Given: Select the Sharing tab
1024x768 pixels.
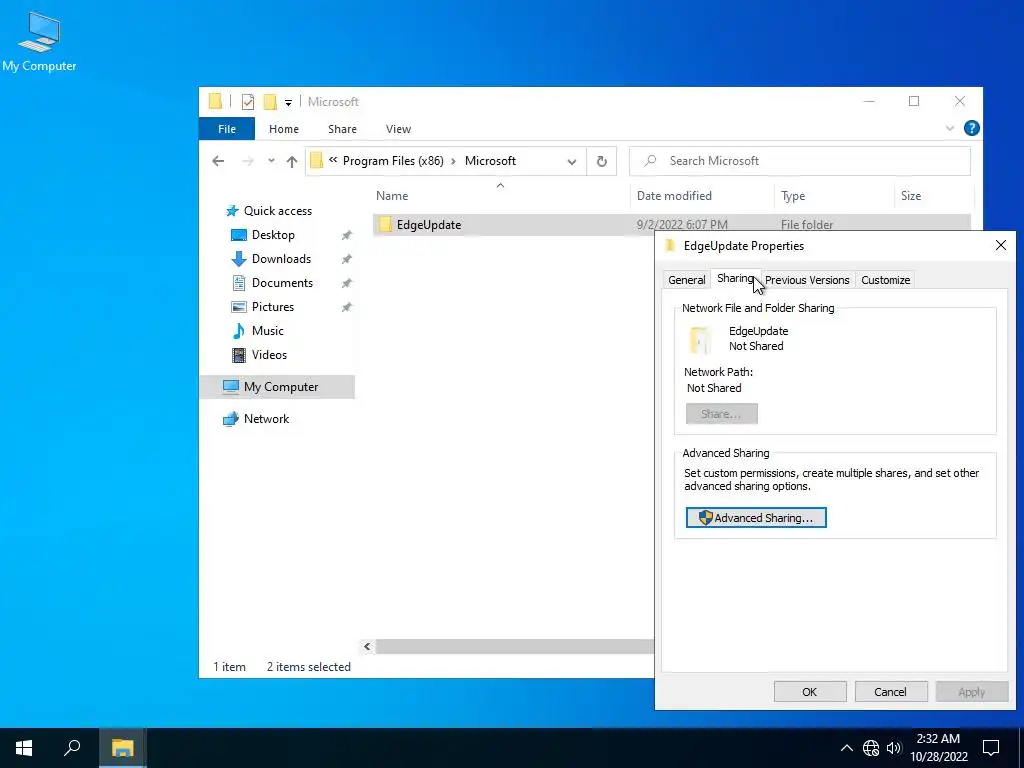Looking at the screenshot, I should pyautogui.click(x=736, y=278).
